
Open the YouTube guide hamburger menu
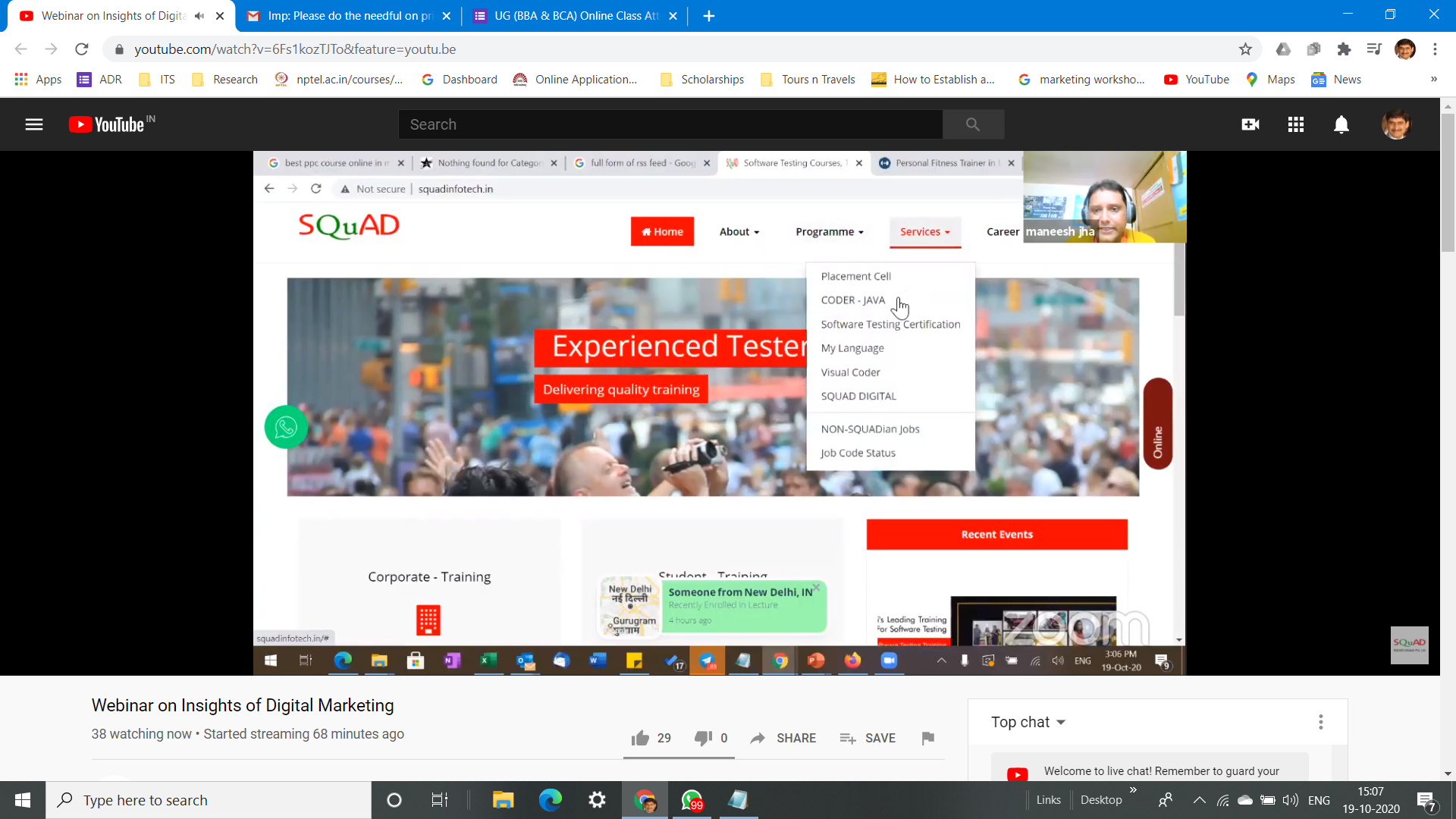coord(34,124)
